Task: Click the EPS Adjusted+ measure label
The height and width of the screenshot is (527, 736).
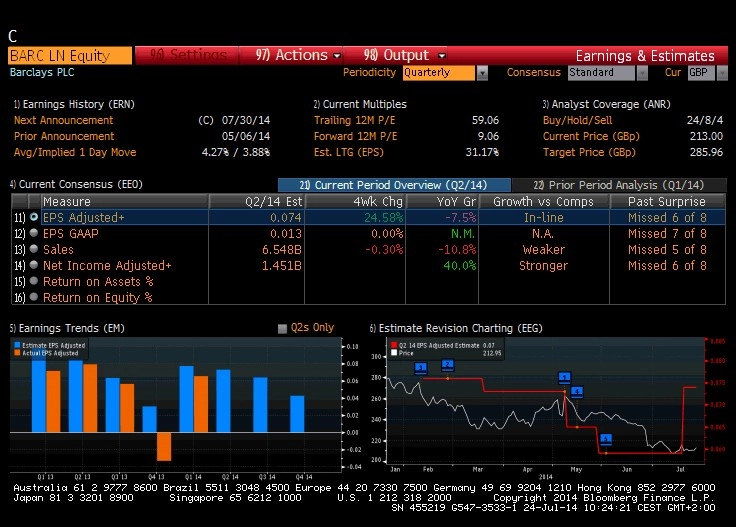Action: coord(84,217)
